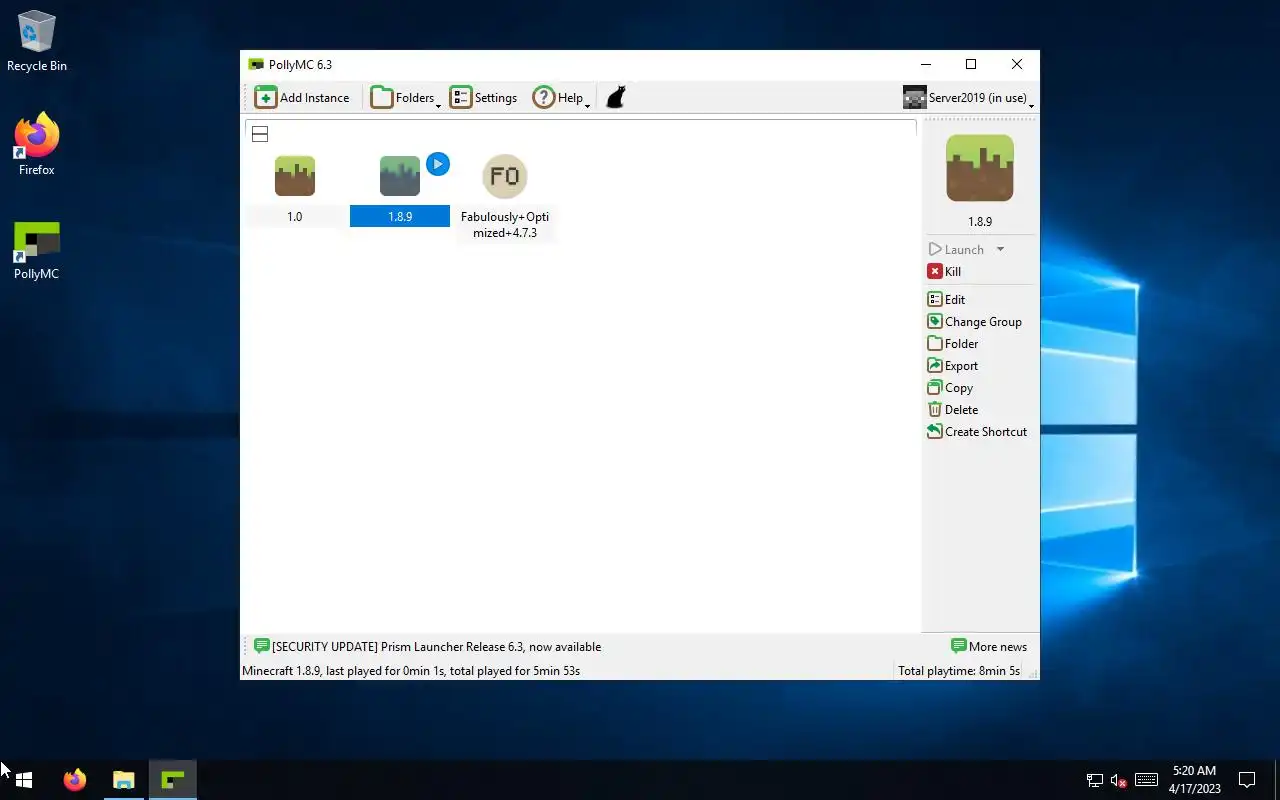The width and height of the screenshot is (1280, 800).
Task: Create Shortcut for the instance
Action: click(x=978, y=431)
